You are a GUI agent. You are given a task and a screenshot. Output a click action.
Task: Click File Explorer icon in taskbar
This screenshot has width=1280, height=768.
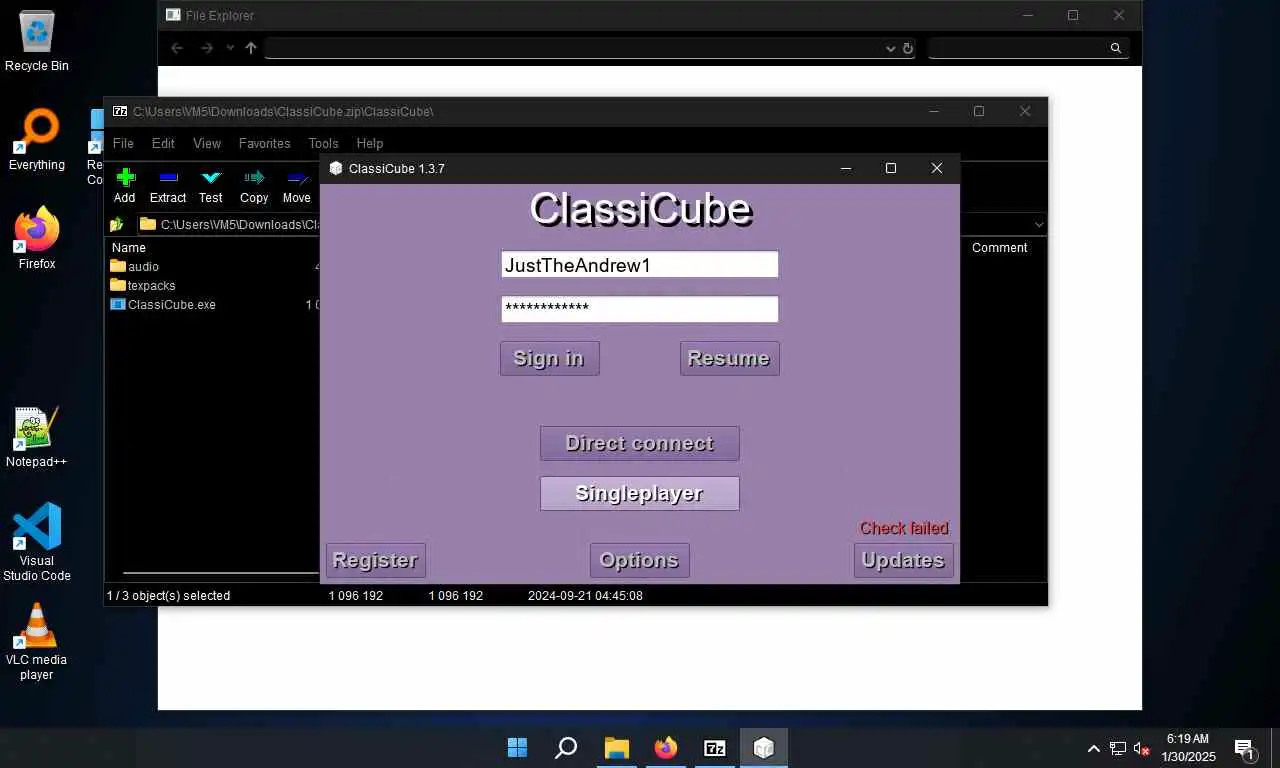616,748
